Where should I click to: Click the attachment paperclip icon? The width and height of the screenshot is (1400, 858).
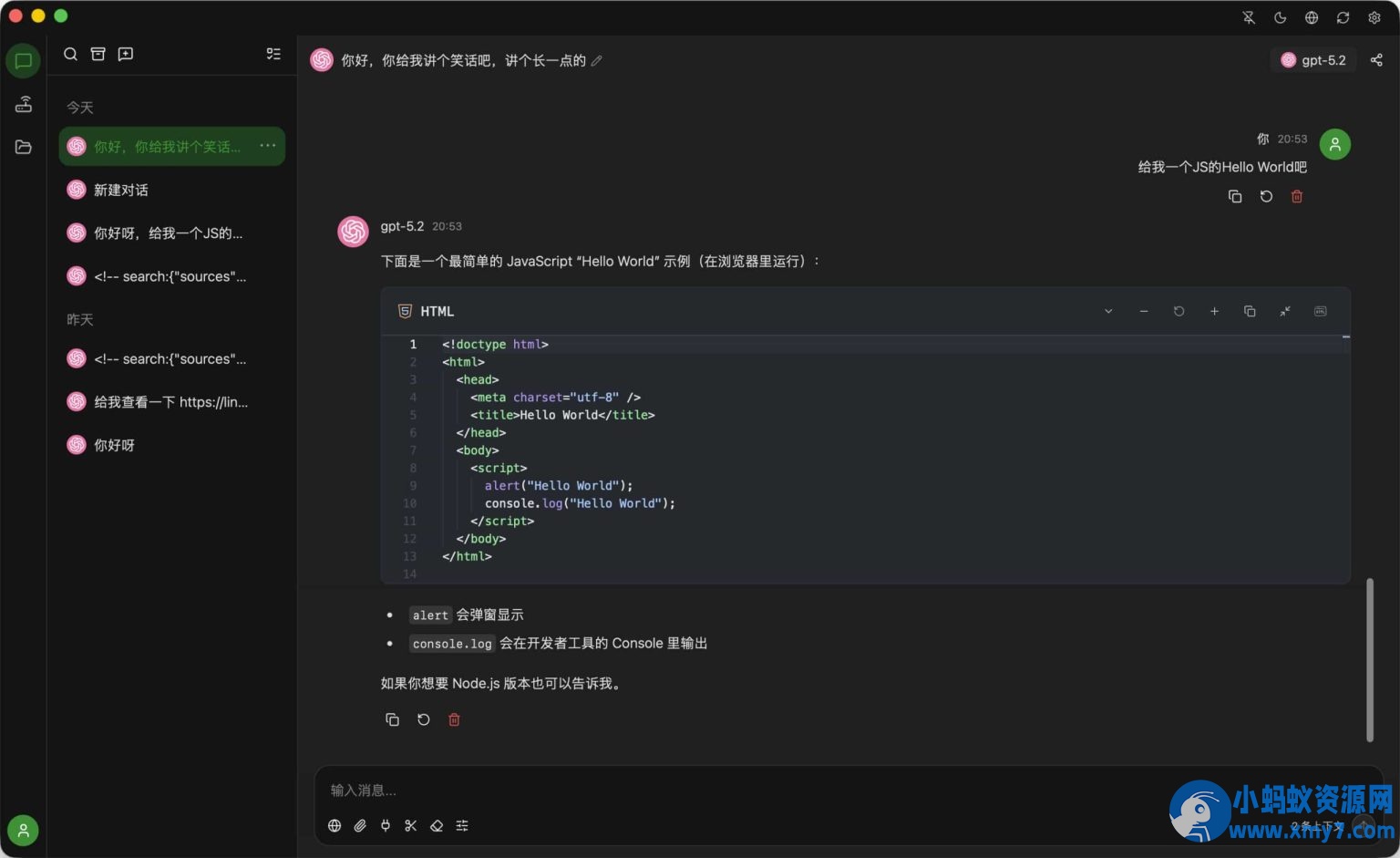[360, 825]
